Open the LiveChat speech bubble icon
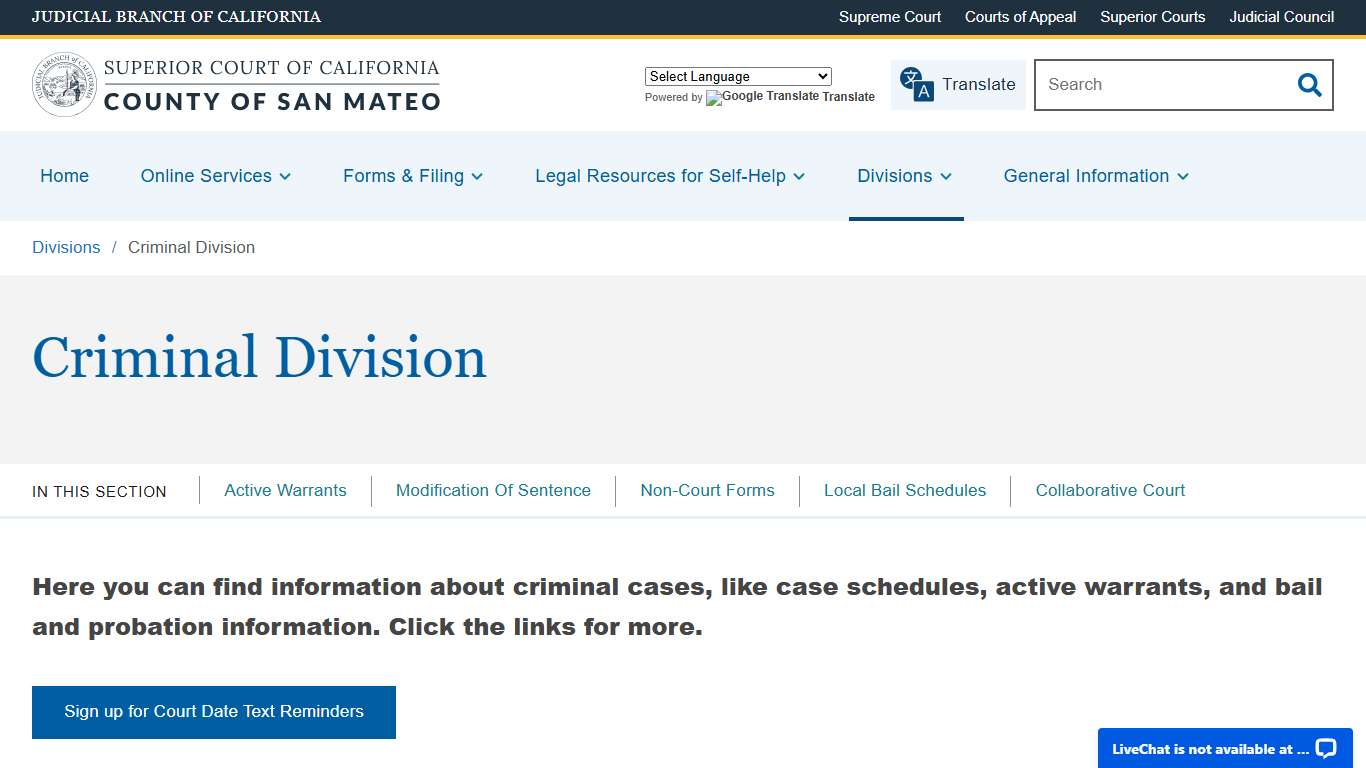The image size is (1366, 768). pos(1325,748)
